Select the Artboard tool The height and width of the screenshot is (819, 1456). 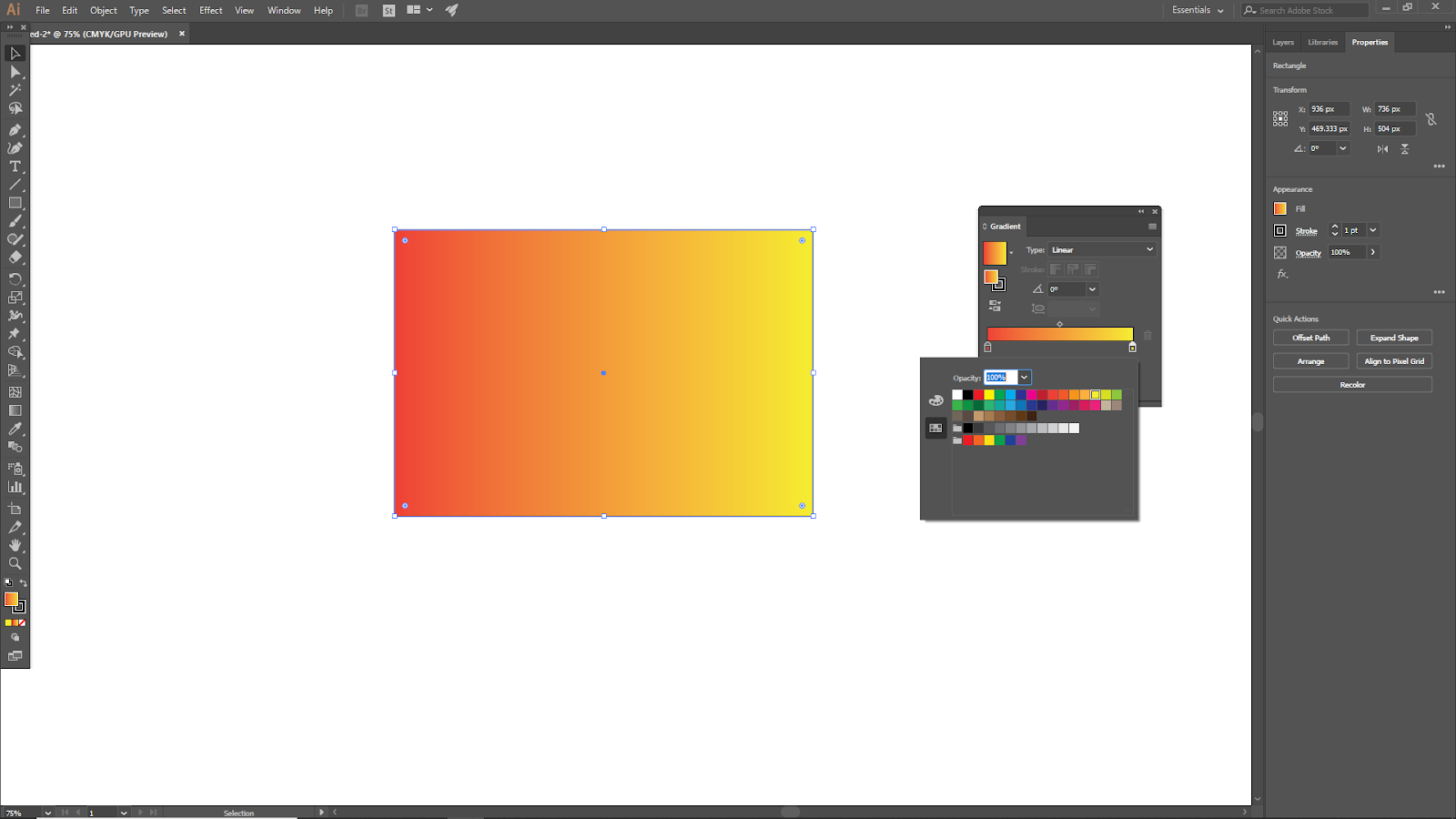click(x=15, y=509)
